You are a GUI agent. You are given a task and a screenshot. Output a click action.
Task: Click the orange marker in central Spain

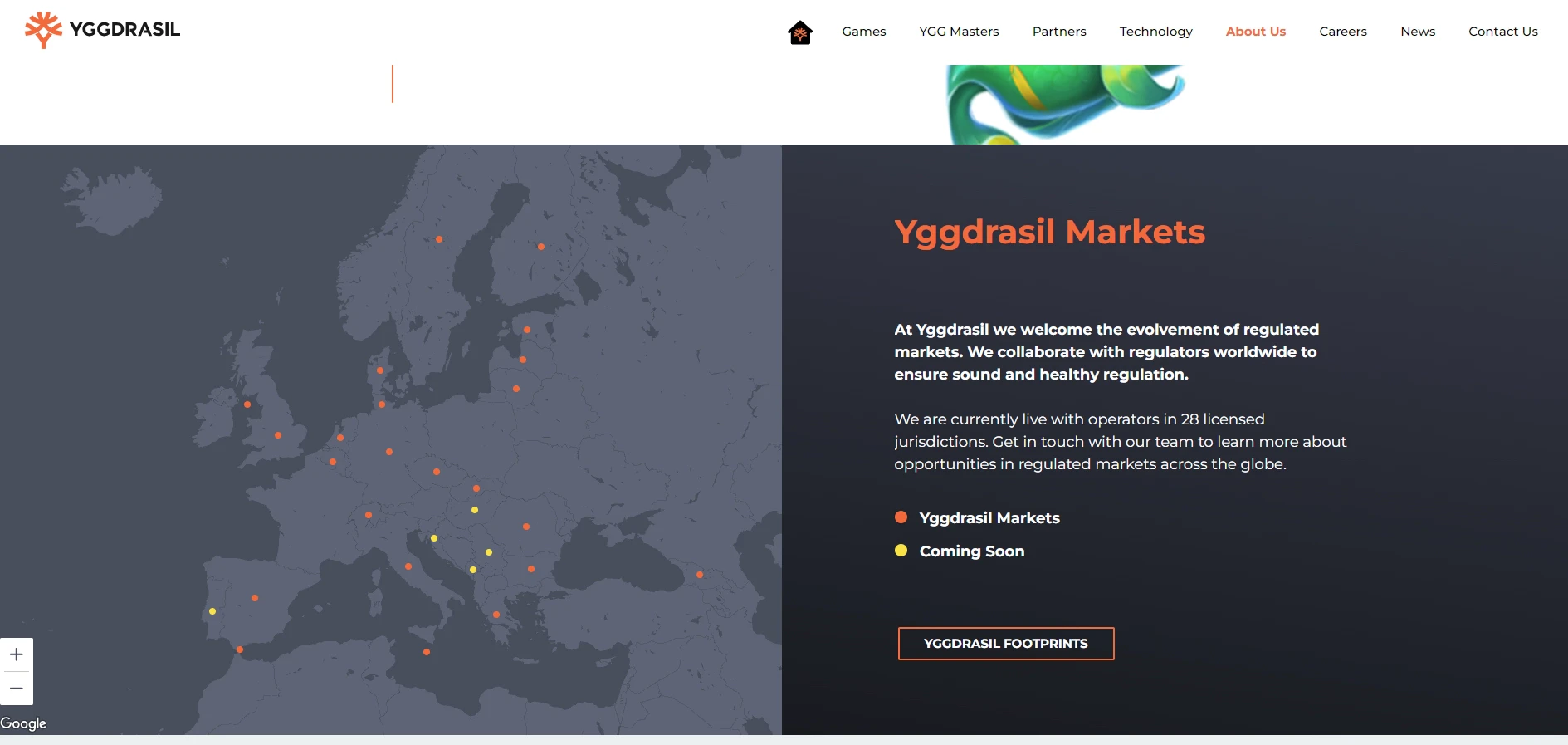255,598
